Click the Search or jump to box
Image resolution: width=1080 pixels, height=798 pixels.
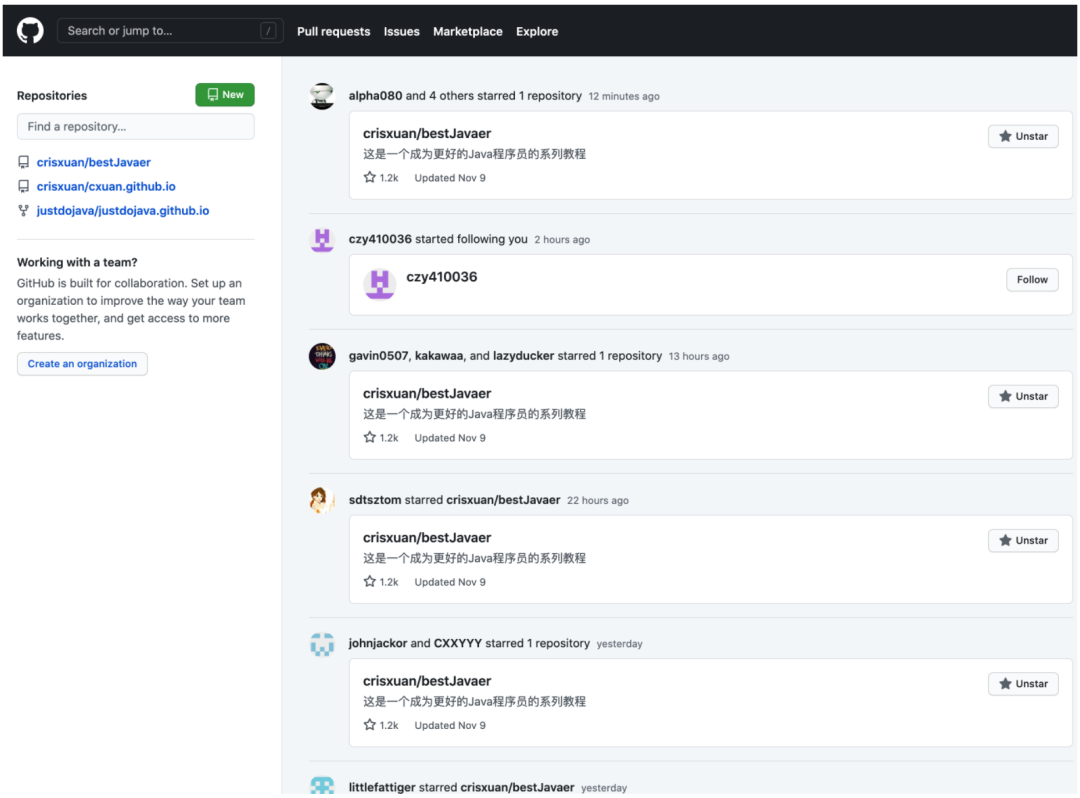[170, 31]
